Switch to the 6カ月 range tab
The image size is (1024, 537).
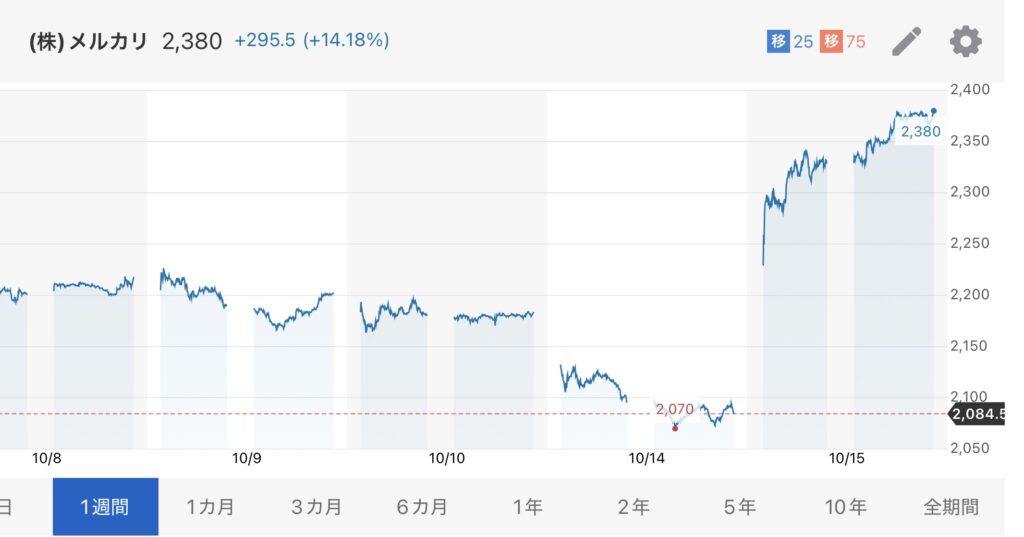click(422, 507)
